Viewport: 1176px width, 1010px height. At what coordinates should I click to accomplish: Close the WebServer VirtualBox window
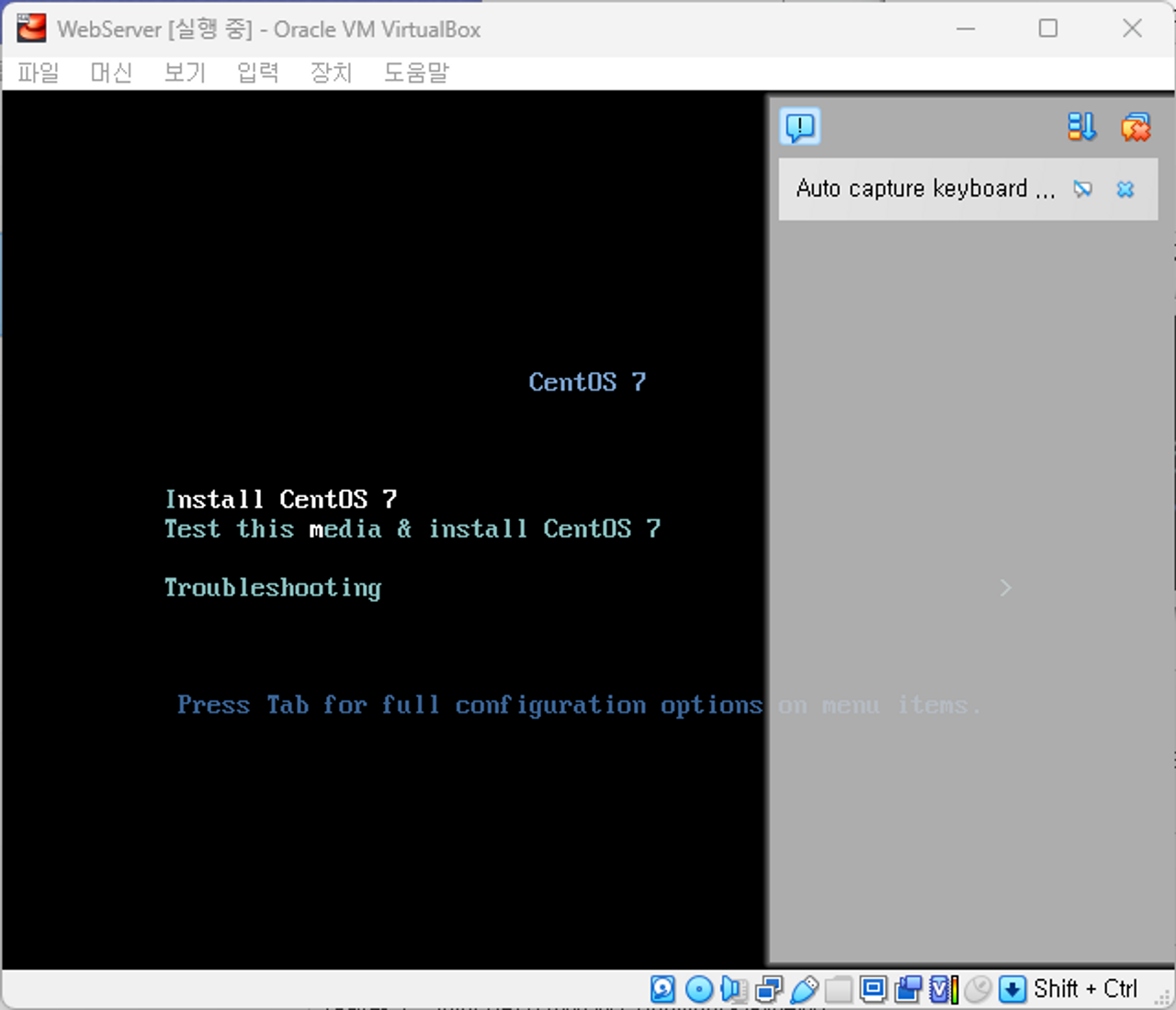click(1132, 28)
